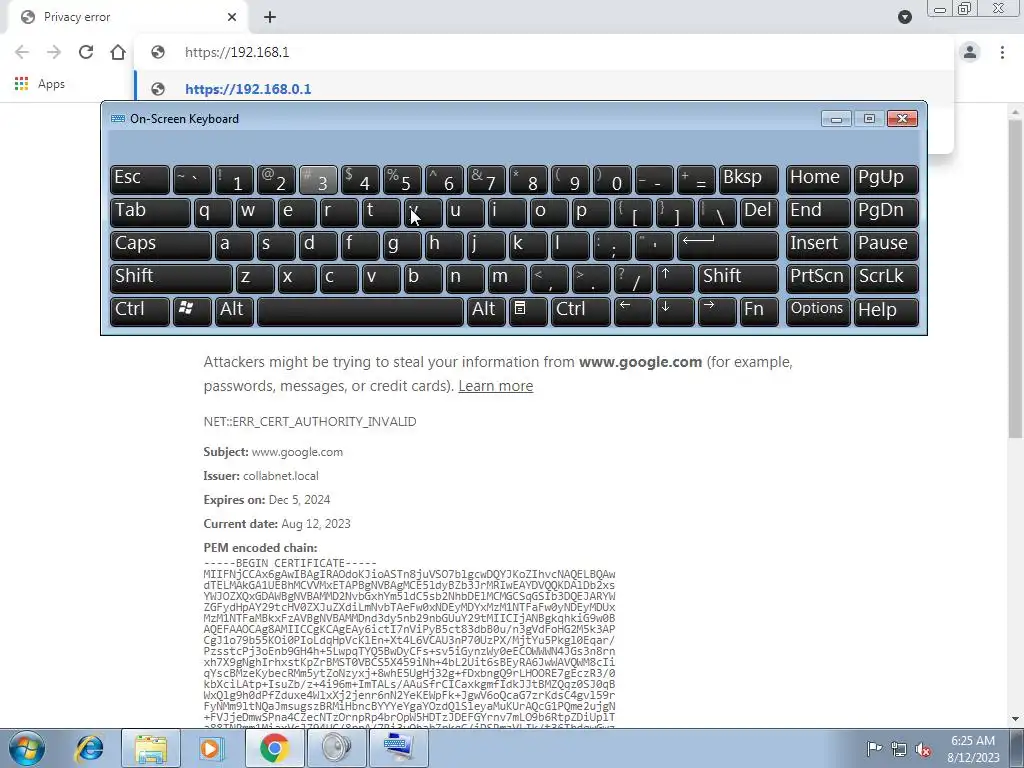Go to the home page icon
Image resolution: width=1024 pixels, height=768 pixels.
coord(118,52)
